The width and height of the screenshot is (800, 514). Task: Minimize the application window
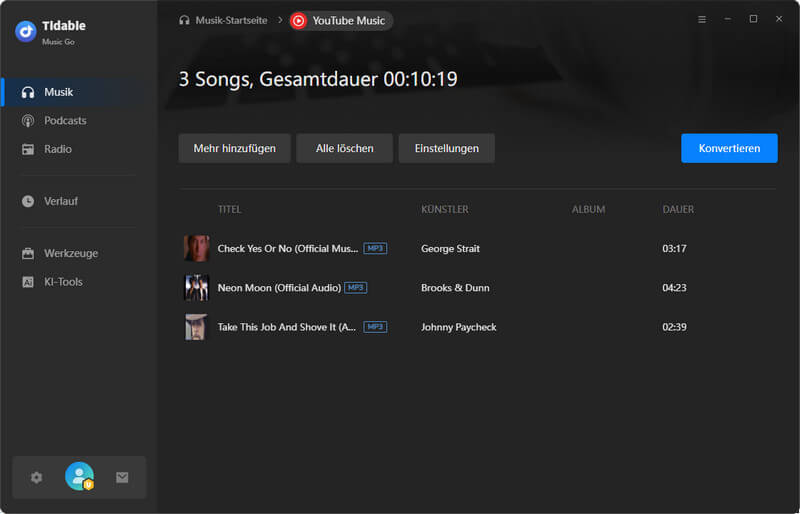coord(728,19)
